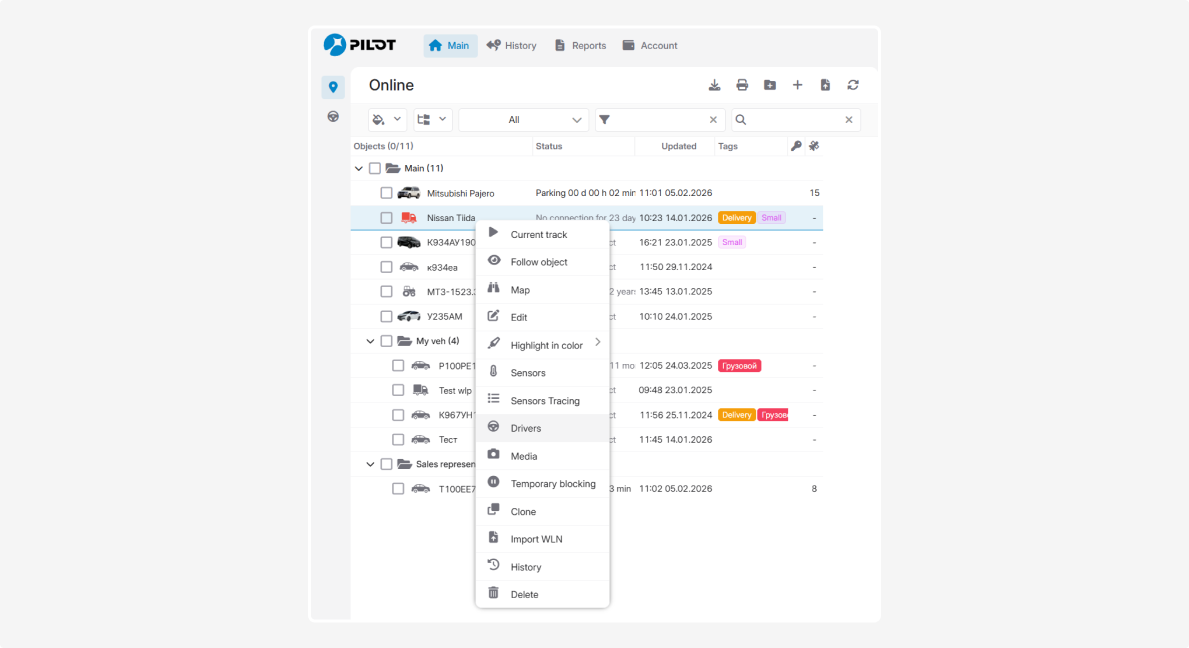Click the download icon in Online toolbar
This screenshot has width=1189, height=648.
(714, 86)
